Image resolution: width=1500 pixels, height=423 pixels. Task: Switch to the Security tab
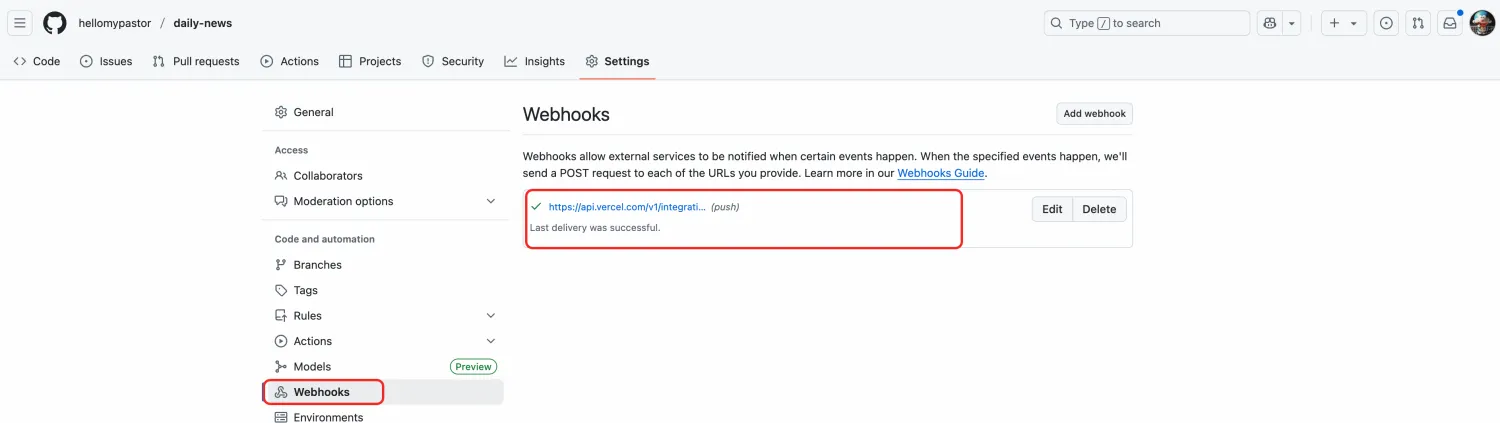453,61
